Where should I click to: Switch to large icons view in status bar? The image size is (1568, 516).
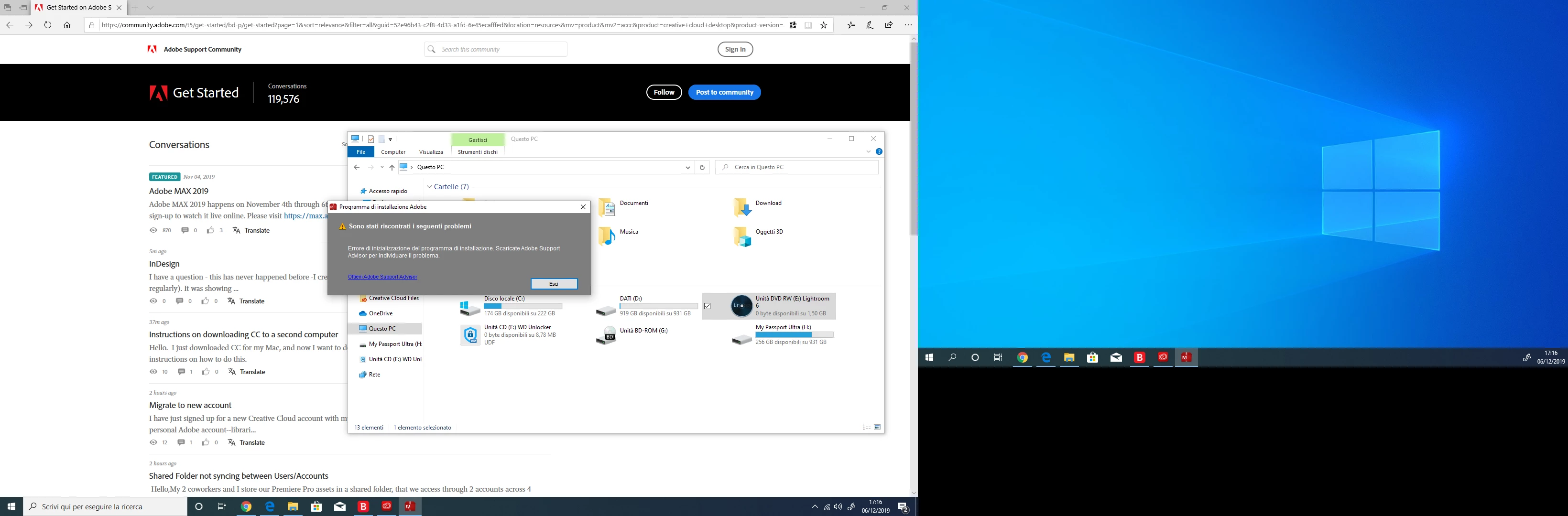point(877,427)
